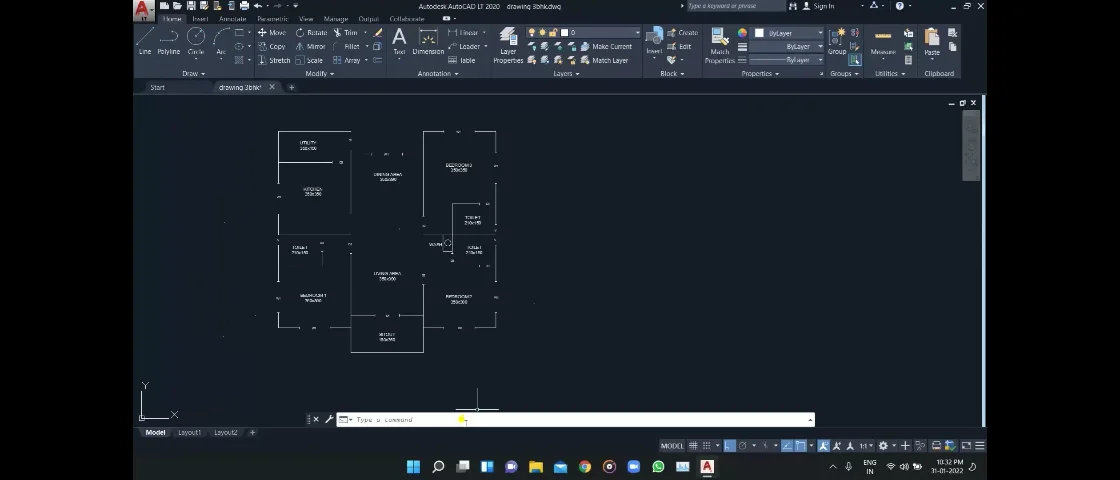Click the Stretch tool

(274, 60)
